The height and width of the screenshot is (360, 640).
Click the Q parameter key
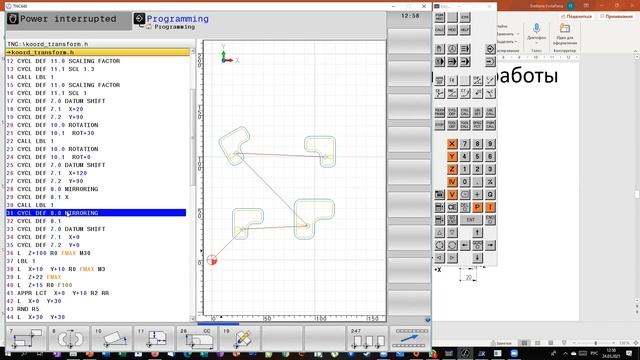pyautogui.click(x=490, y=195)
